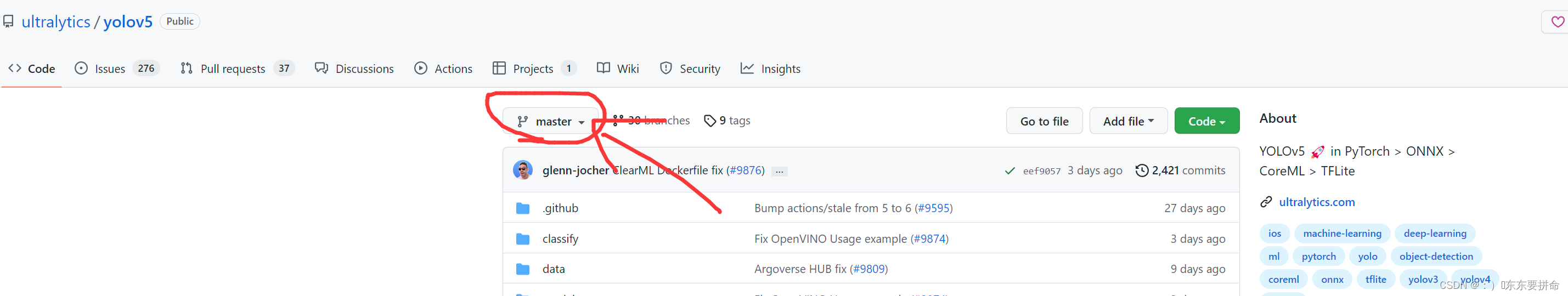
Task: Open the Projects tab
Action: coord(534,69)
